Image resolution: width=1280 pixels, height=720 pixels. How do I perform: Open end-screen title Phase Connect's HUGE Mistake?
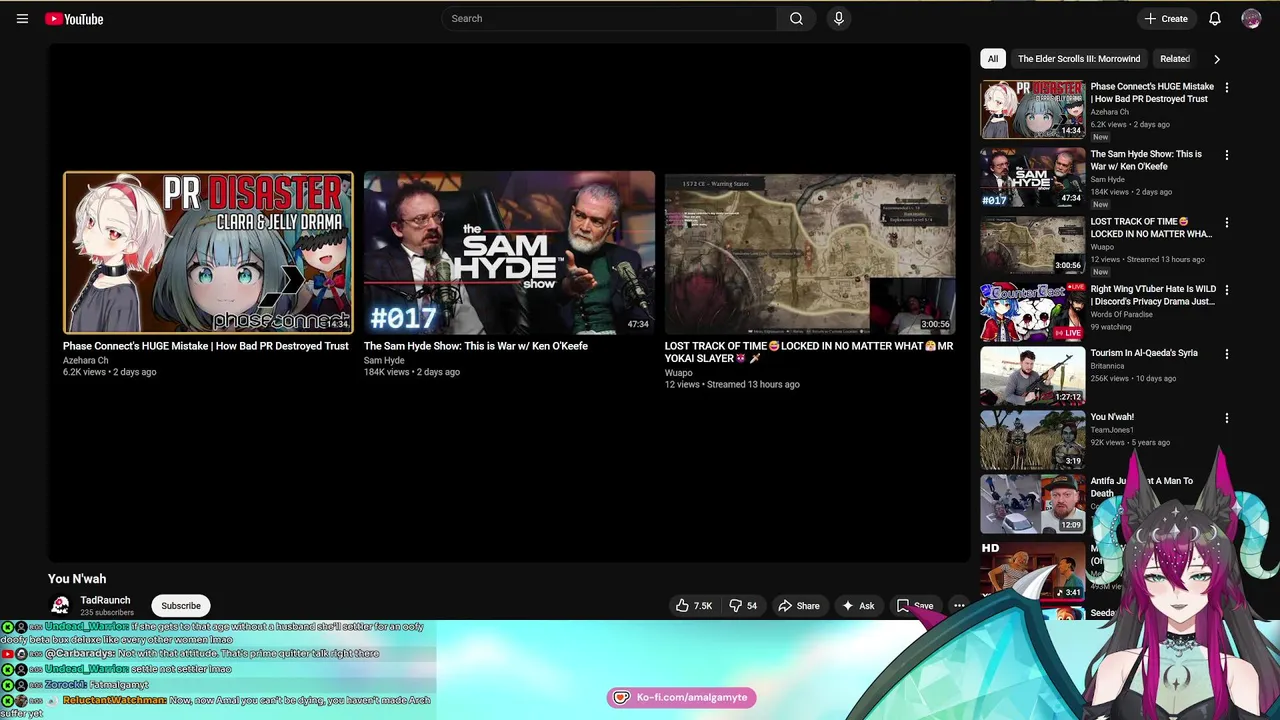tap(206, 346)
